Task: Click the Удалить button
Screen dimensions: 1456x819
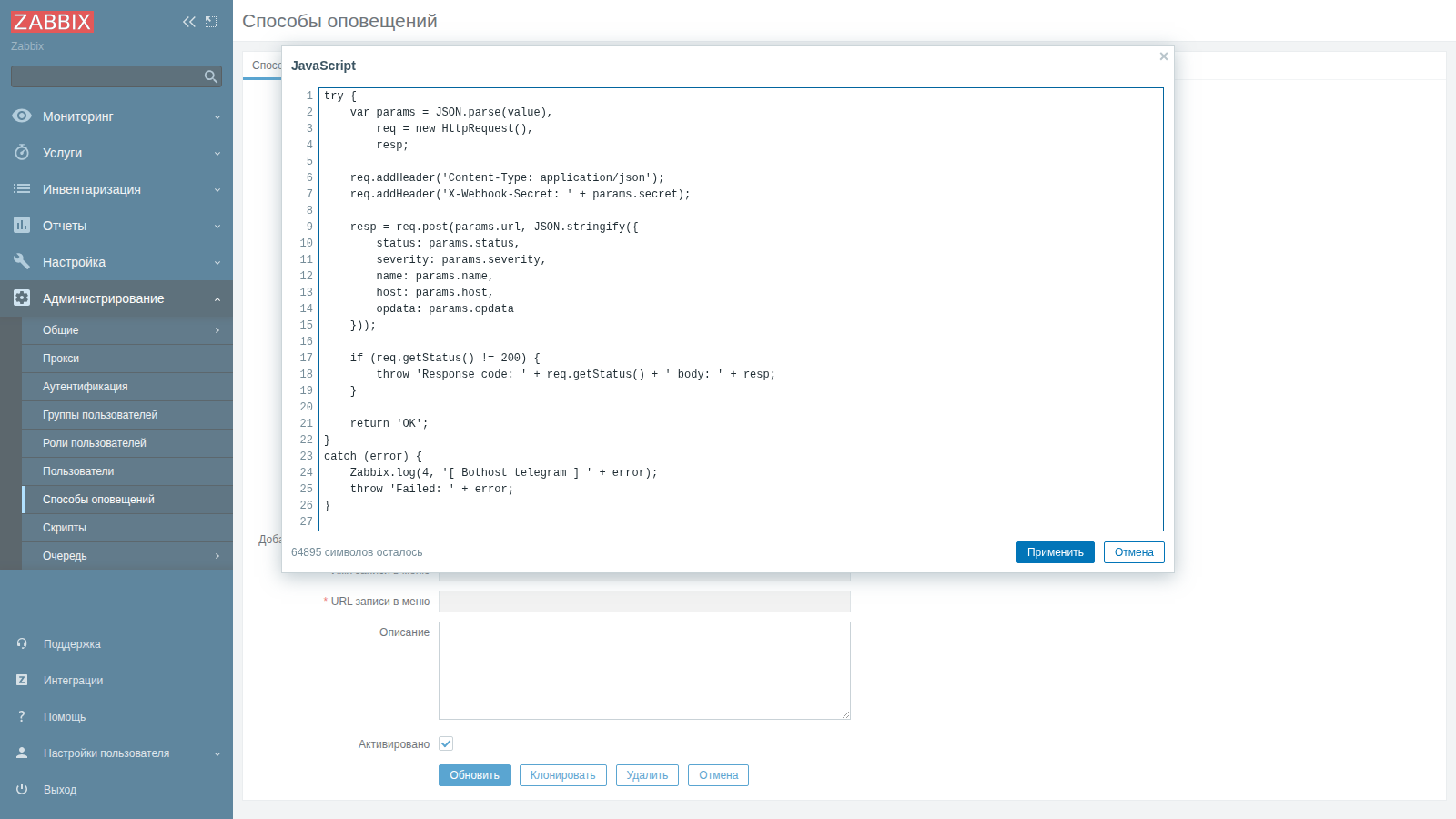Action: [647, 775]
